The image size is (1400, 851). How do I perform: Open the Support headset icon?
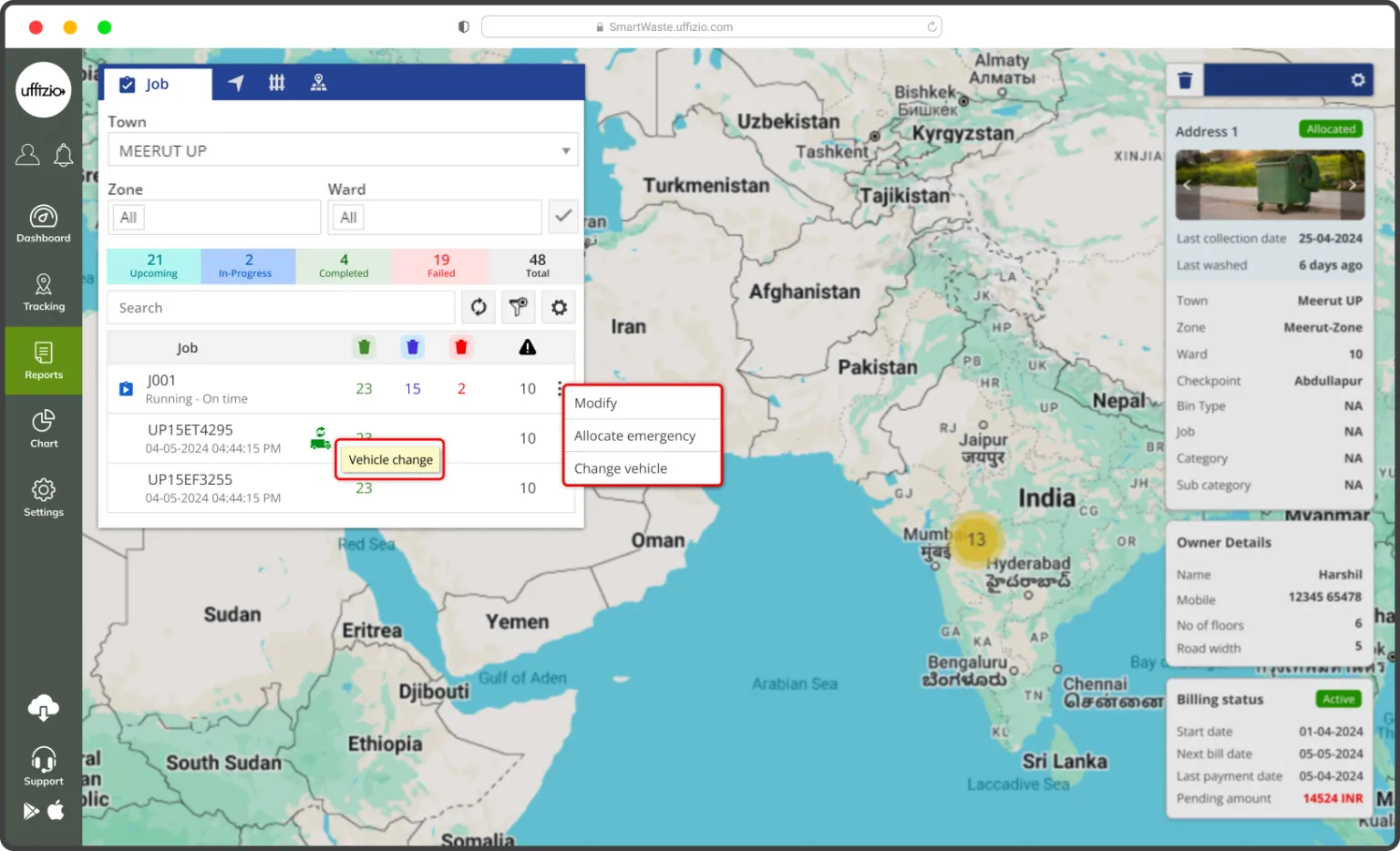pos(43,765)
